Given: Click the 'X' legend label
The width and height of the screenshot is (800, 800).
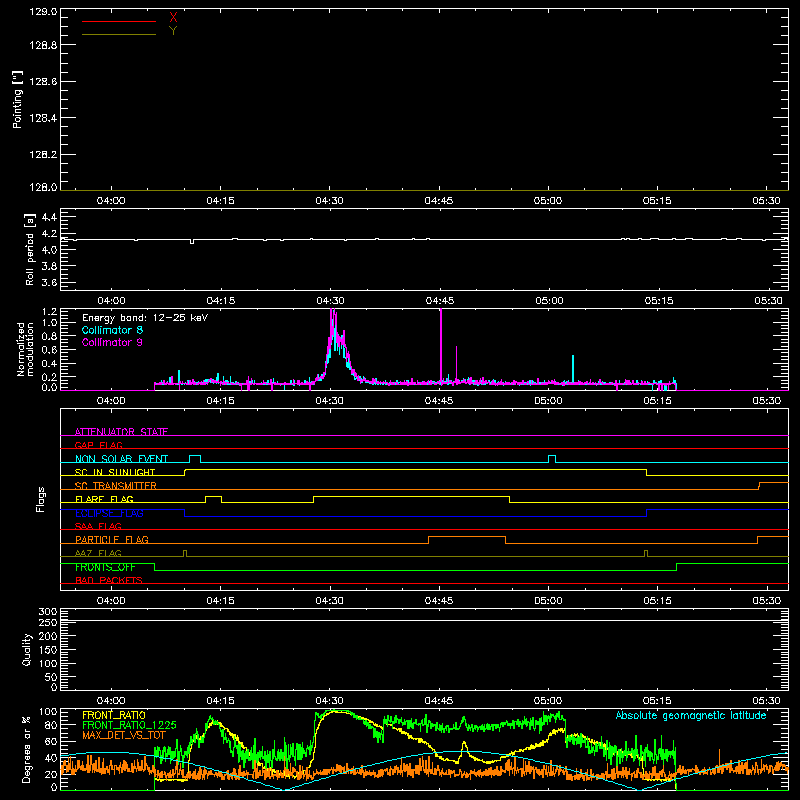Looking at the screenshot, I should click(173, 18).
